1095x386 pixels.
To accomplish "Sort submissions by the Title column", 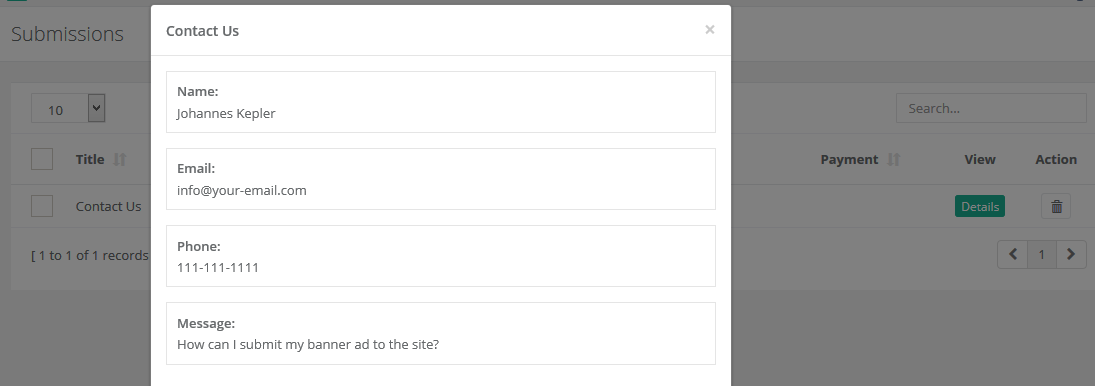I will coord(119,160).
